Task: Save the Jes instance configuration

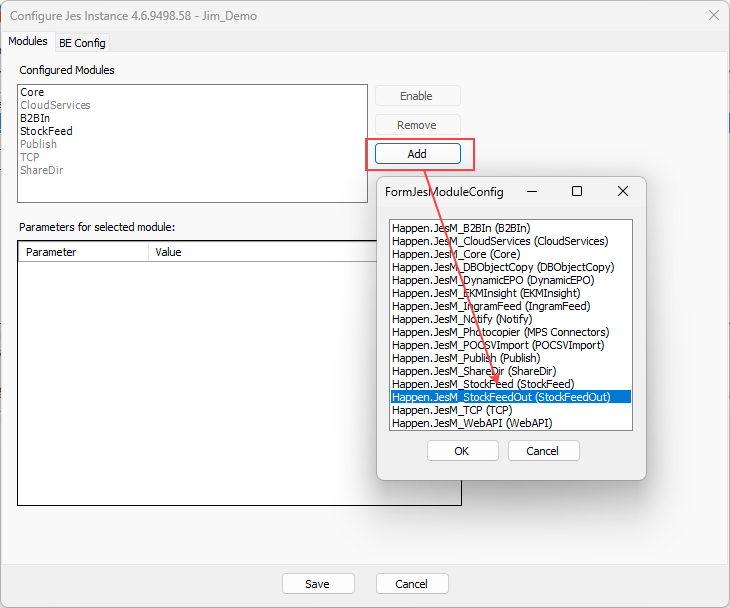Action: (x=318, y=584)
